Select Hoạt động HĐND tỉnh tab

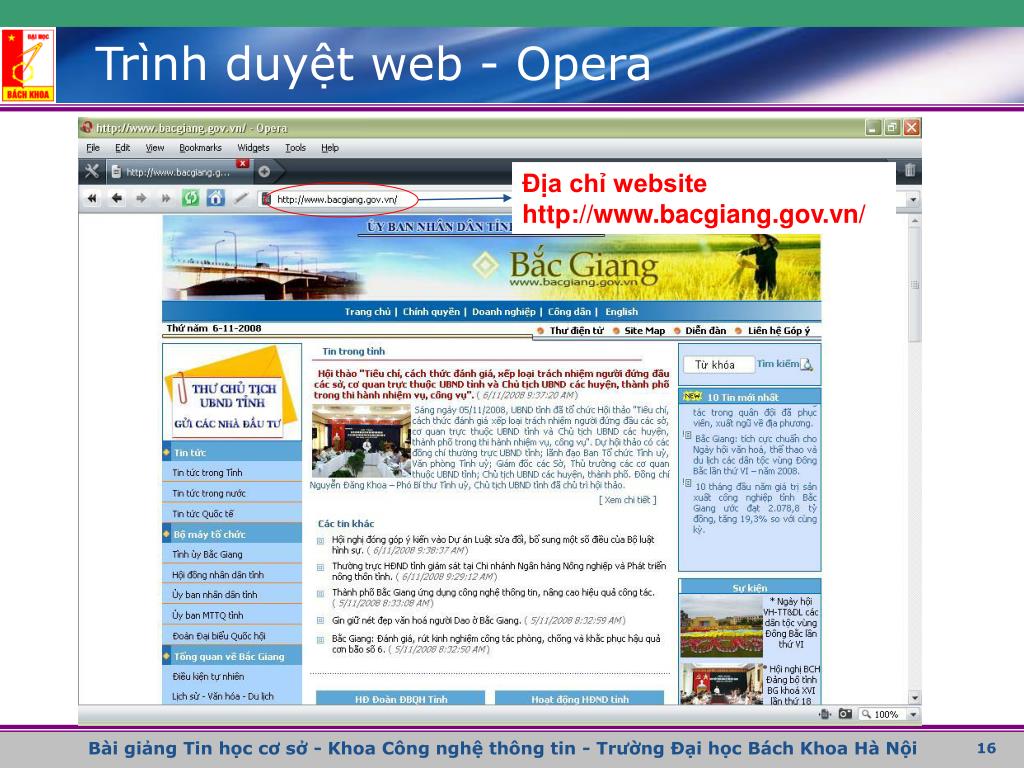coord(580,698)
